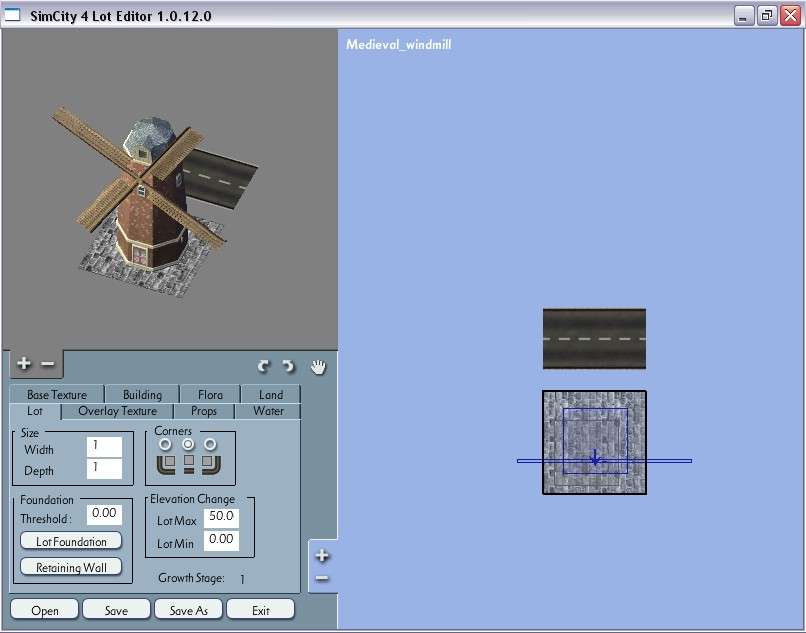
Task: Click the Growth Stage value
Action: pos(242,579)
